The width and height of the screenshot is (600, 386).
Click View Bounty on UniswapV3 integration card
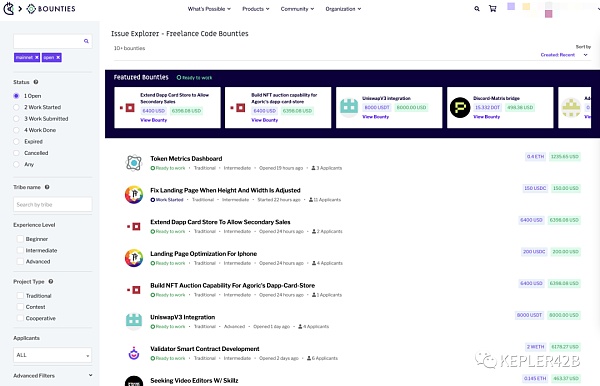pyautogui.click(x=375, y=117)
